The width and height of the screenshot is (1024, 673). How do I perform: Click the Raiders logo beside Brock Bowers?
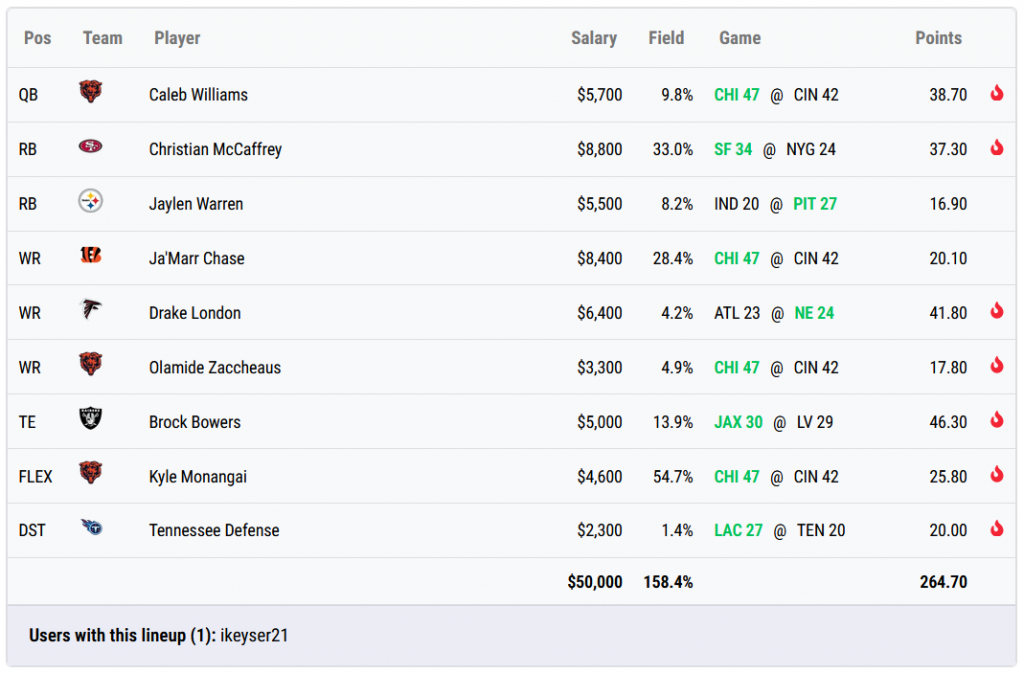coord(91,420)
